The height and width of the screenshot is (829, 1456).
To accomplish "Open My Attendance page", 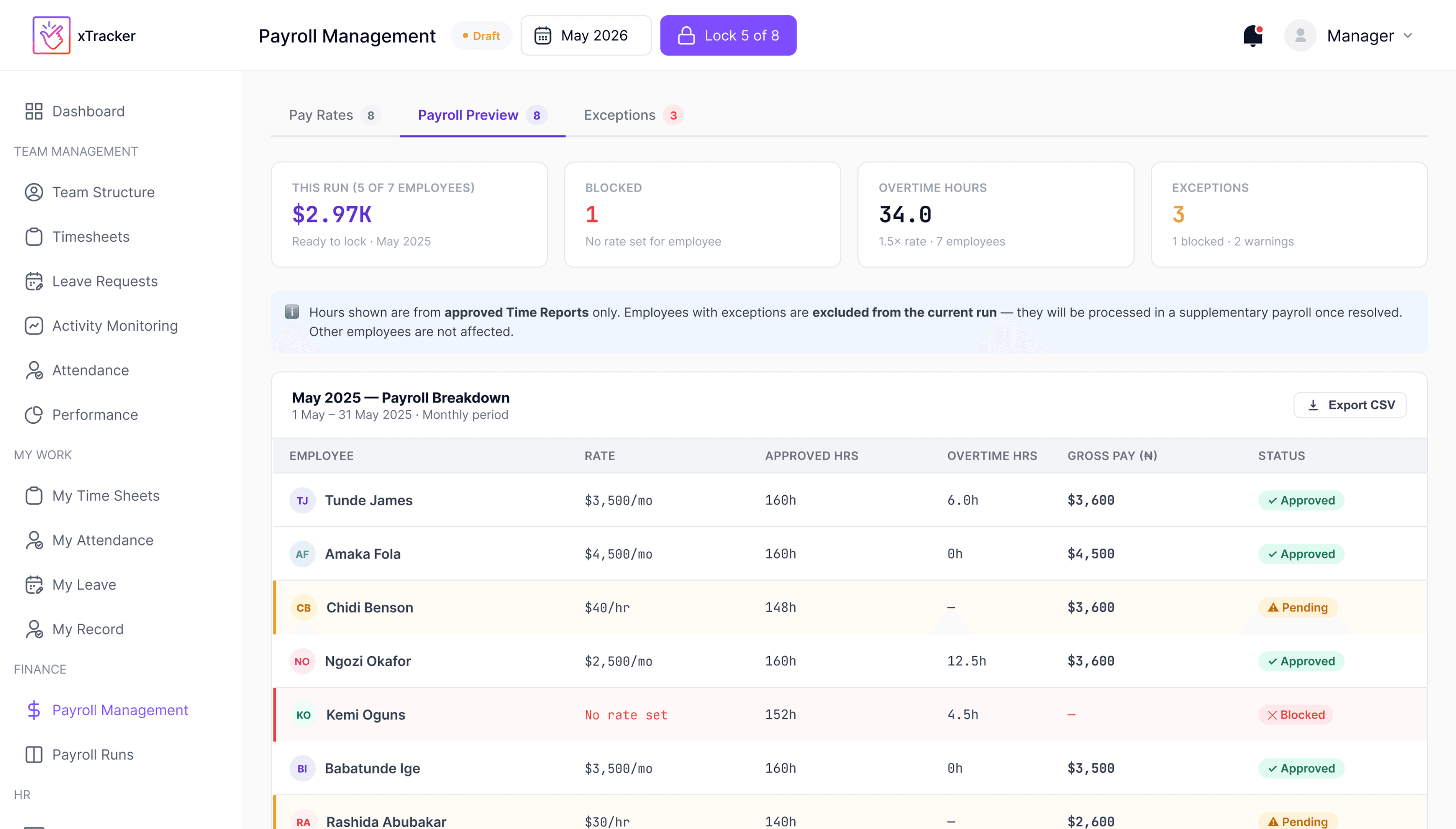I will pyautogui.click(x=103, y=540).
